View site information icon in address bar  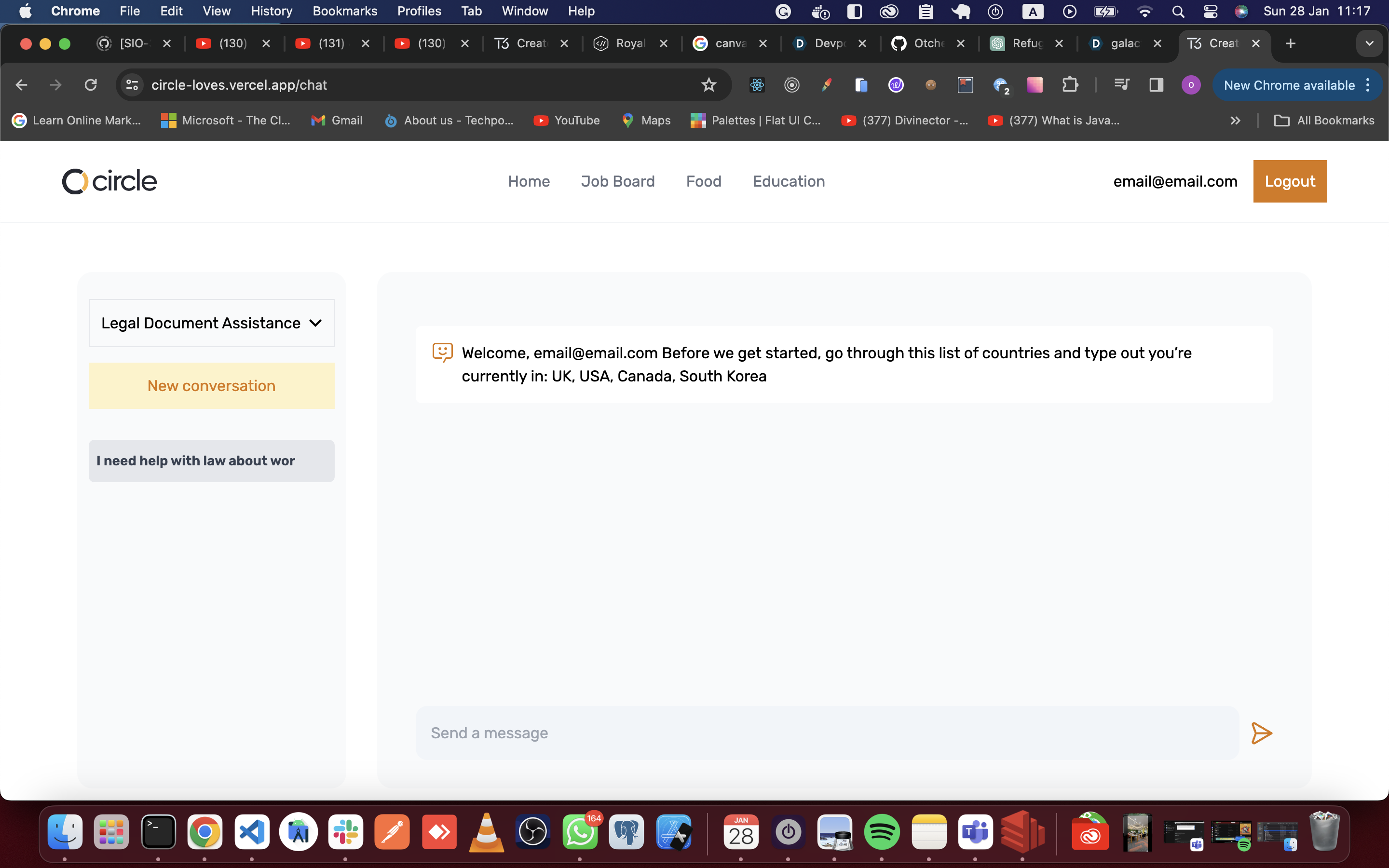[133, 85]
